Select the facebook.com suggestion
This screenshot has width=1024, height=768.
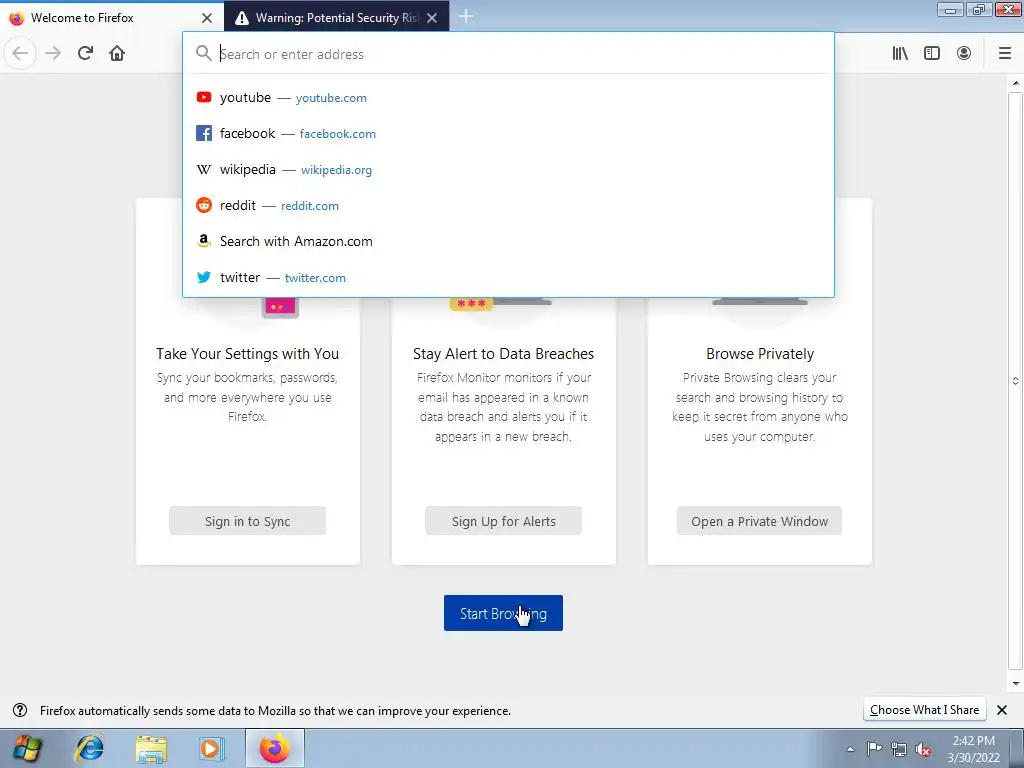click(x=508, y=133)
